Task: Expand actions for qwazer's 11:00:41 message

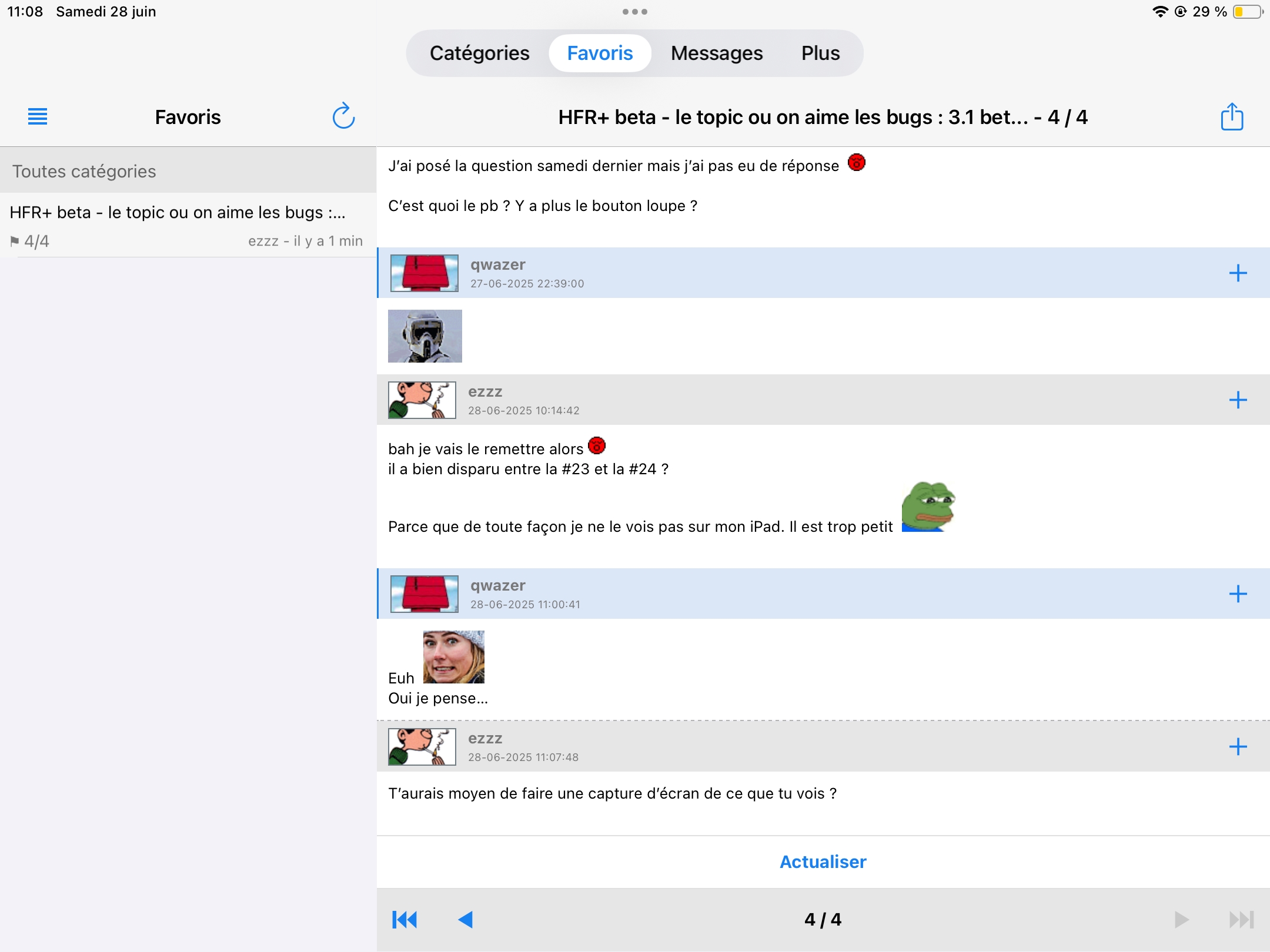Action: [x=1238, y=594]
